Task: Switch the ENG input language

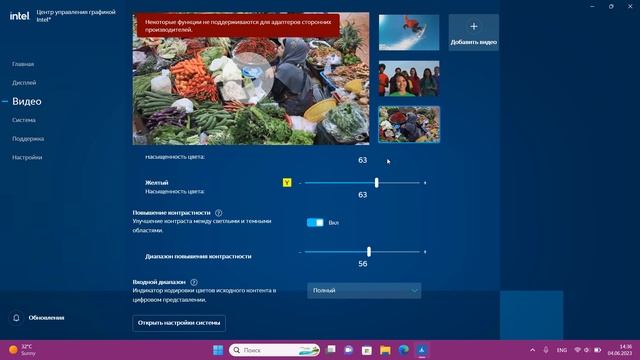Action: point(562,350)
